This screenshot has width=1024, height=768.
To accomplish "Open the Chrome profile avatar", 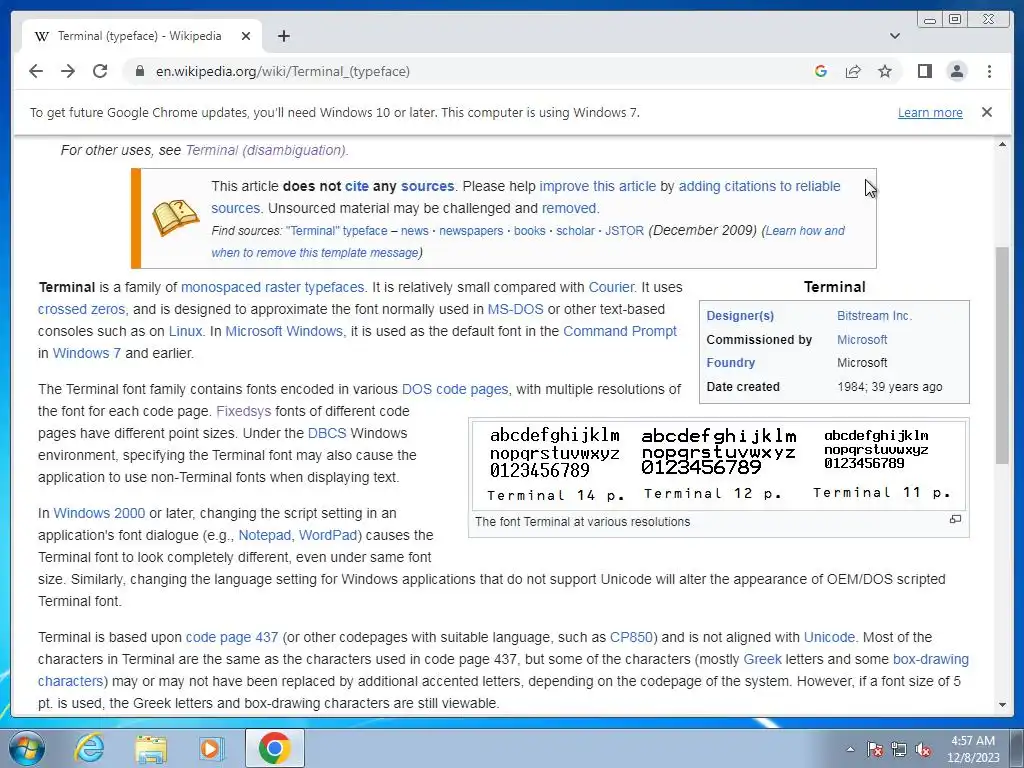I will [957, 71].
